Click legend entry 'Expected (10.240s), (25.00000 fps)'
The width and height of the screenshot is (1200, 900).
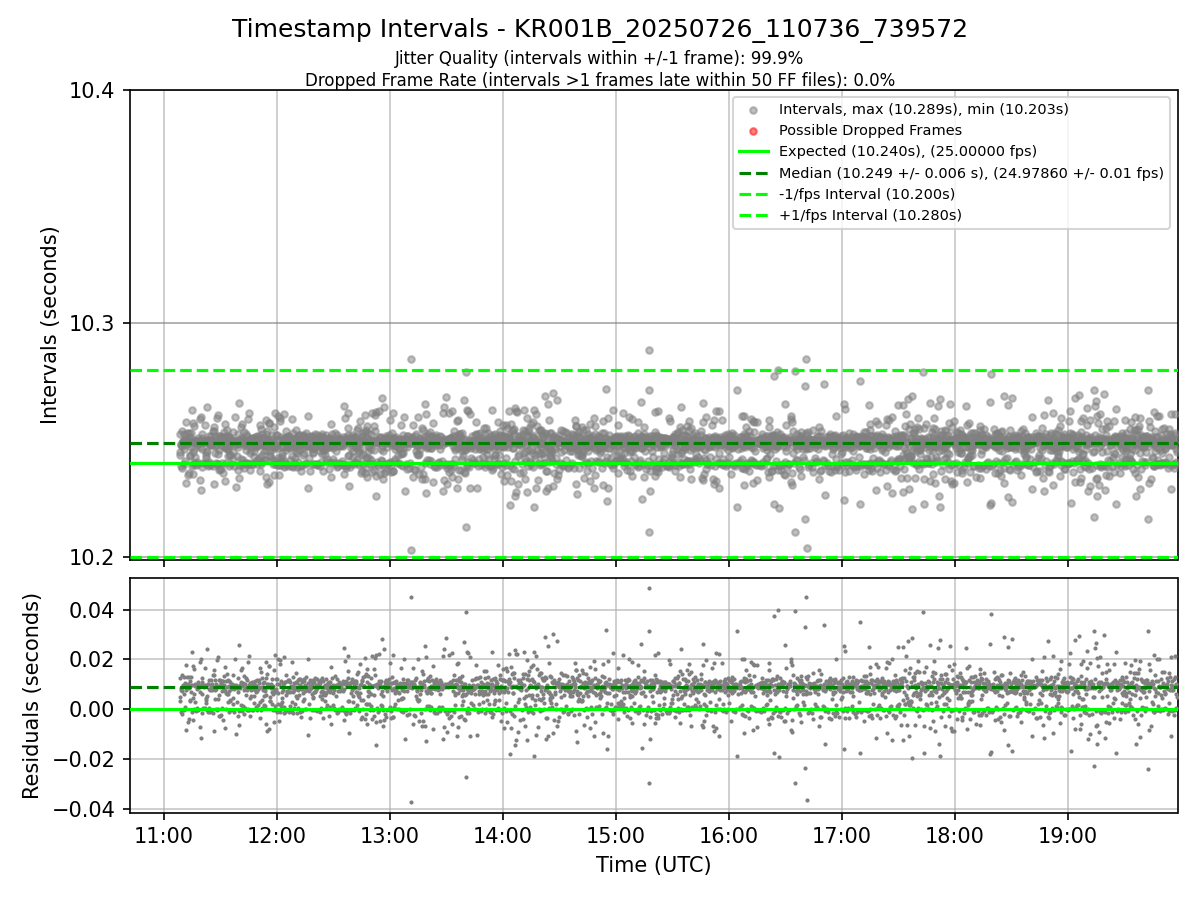coord(907,151)
